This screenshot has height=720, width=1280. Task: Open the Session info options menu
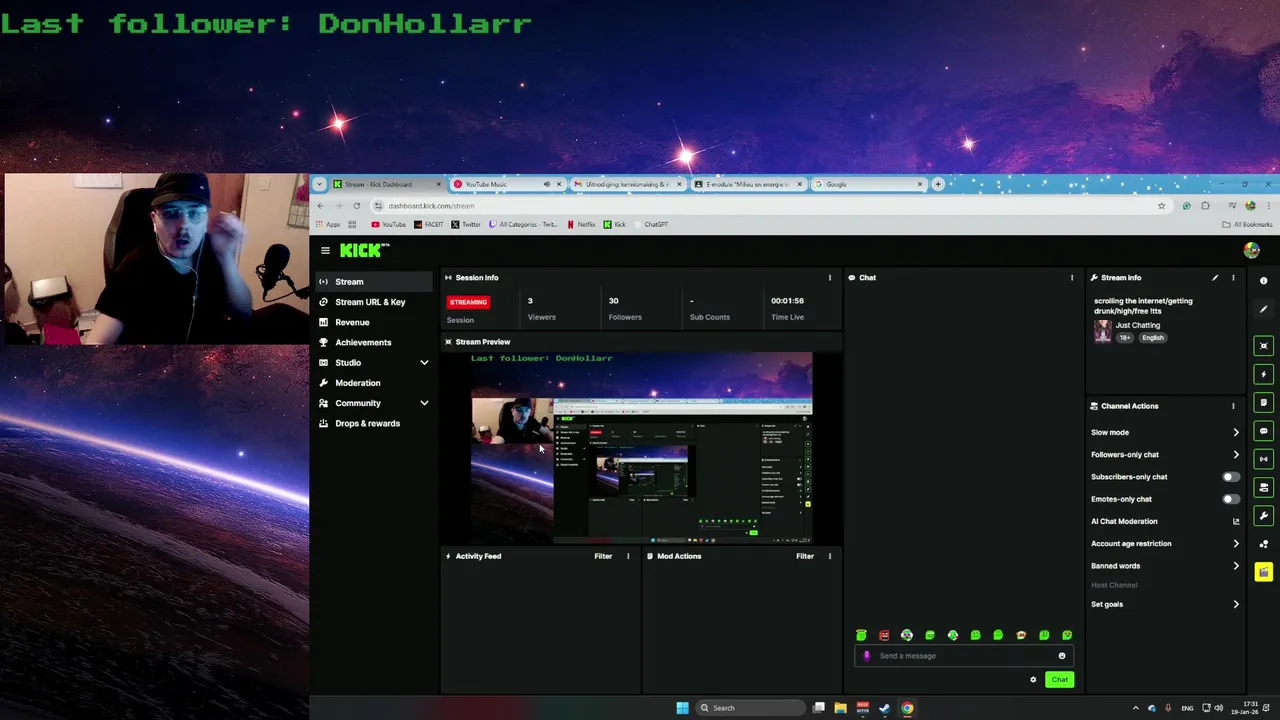coord(829,278)
